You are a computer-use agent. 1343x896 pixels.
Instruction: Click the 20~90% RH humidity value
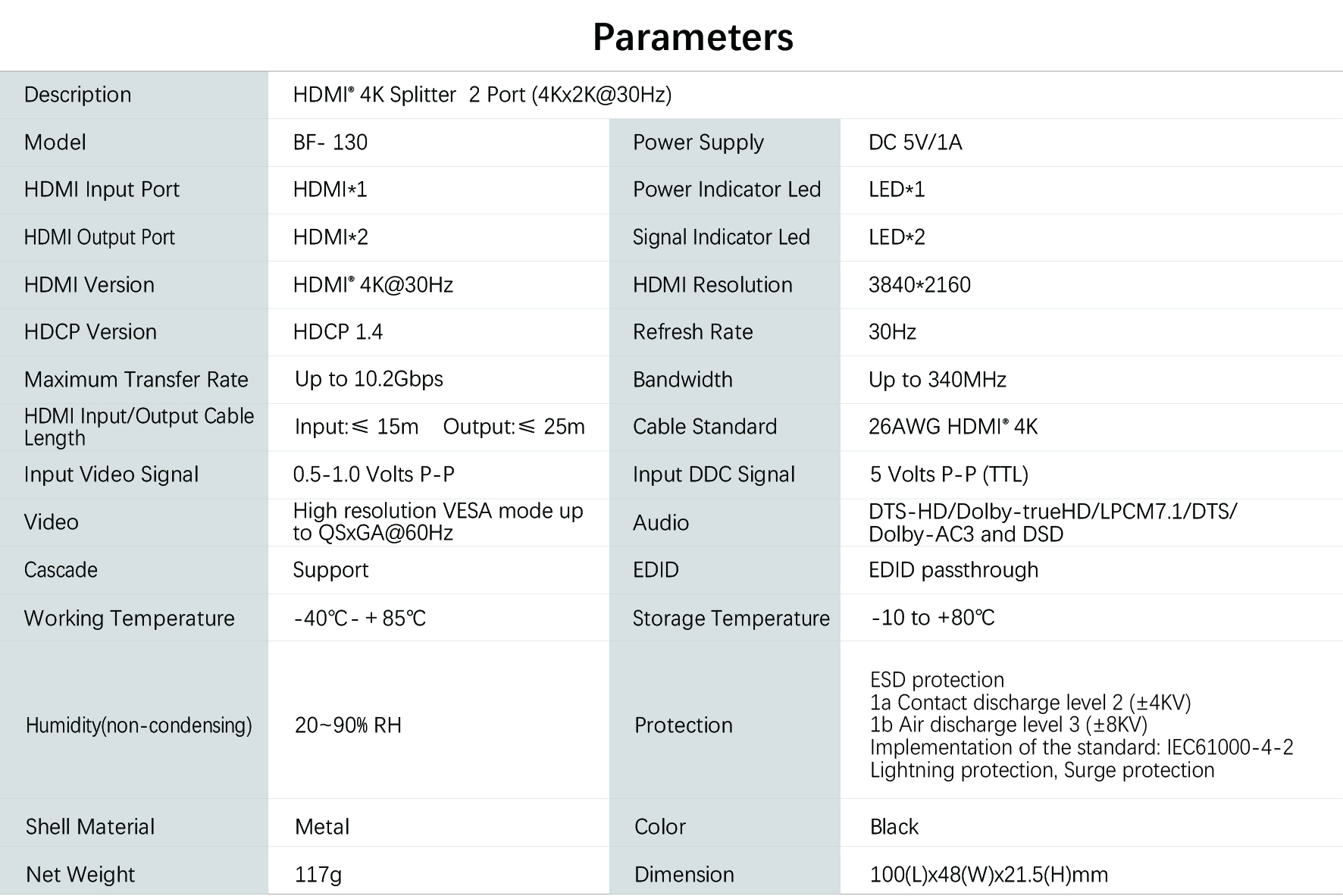(x=348, y=725)
